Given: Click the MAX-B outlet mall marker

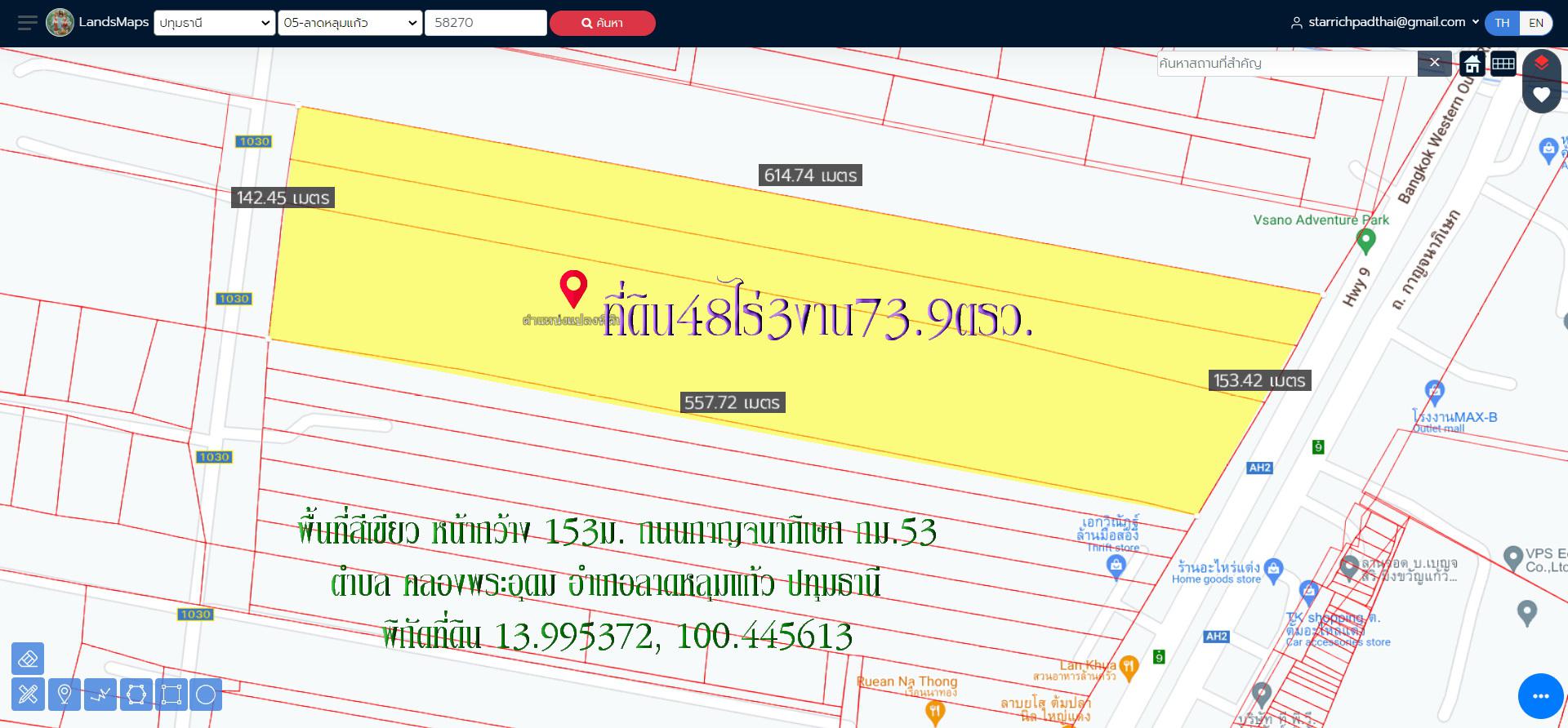Looking at the screenshot, I should point(1434,392).
